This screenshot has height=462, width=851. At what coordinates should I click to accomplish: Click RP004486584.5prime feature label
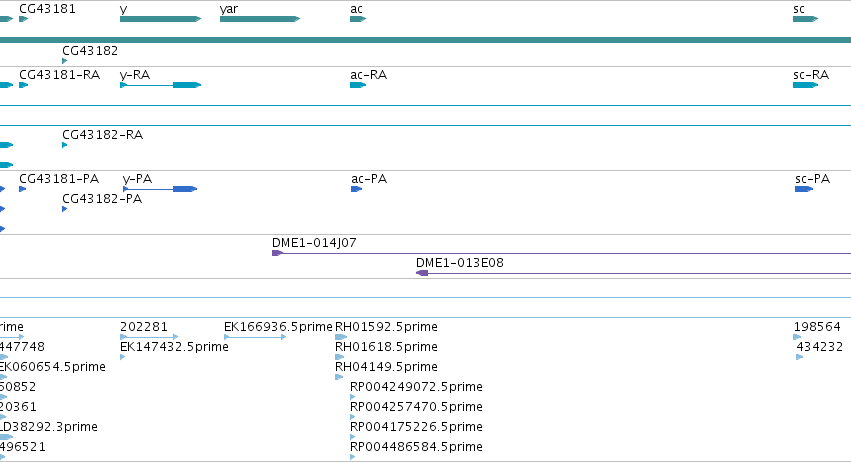pos(416,447)
